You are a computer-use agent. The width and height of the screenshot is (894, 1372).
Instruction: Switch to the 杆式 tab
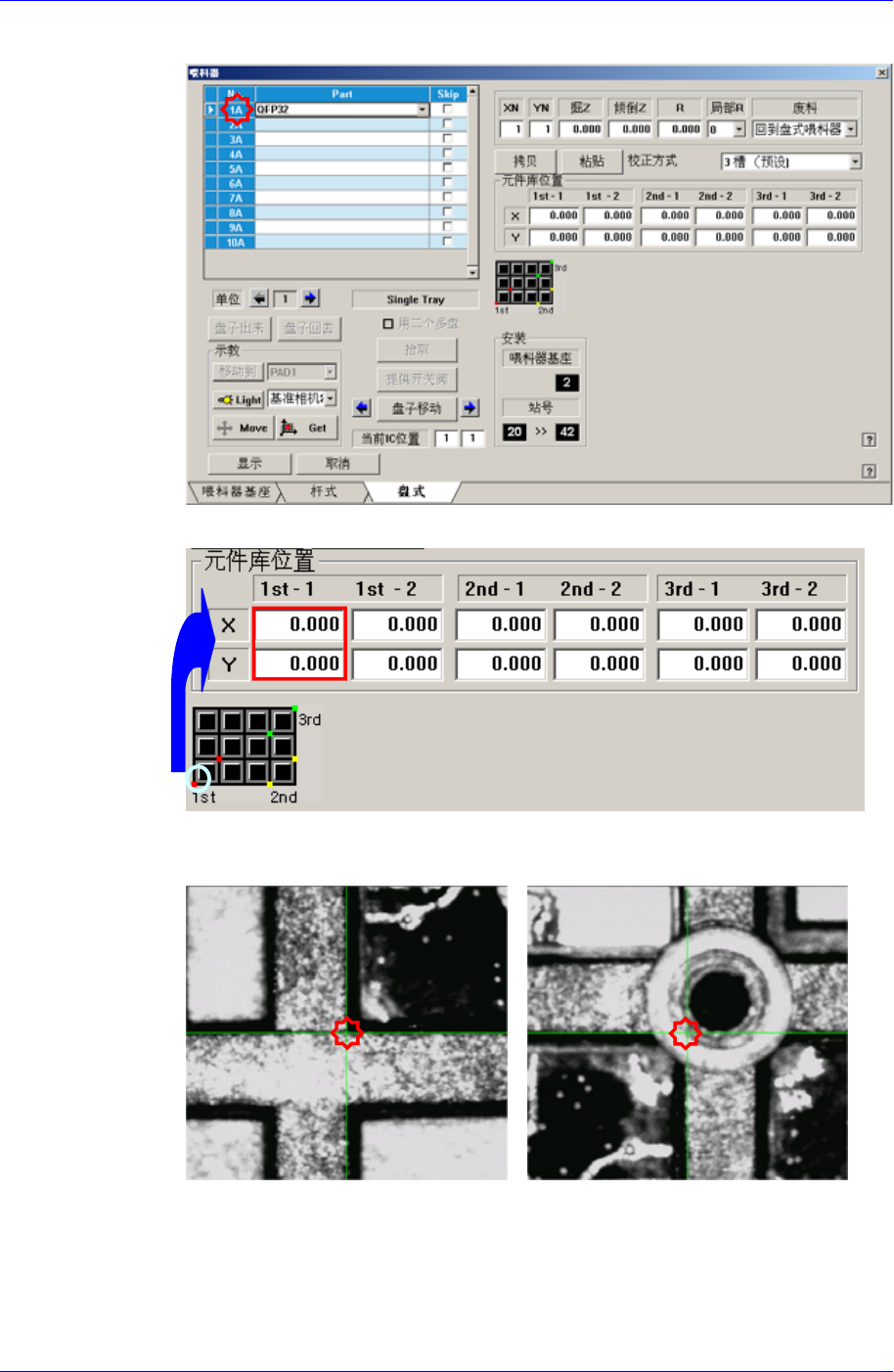pyautogui.click(x=323, y=492)
